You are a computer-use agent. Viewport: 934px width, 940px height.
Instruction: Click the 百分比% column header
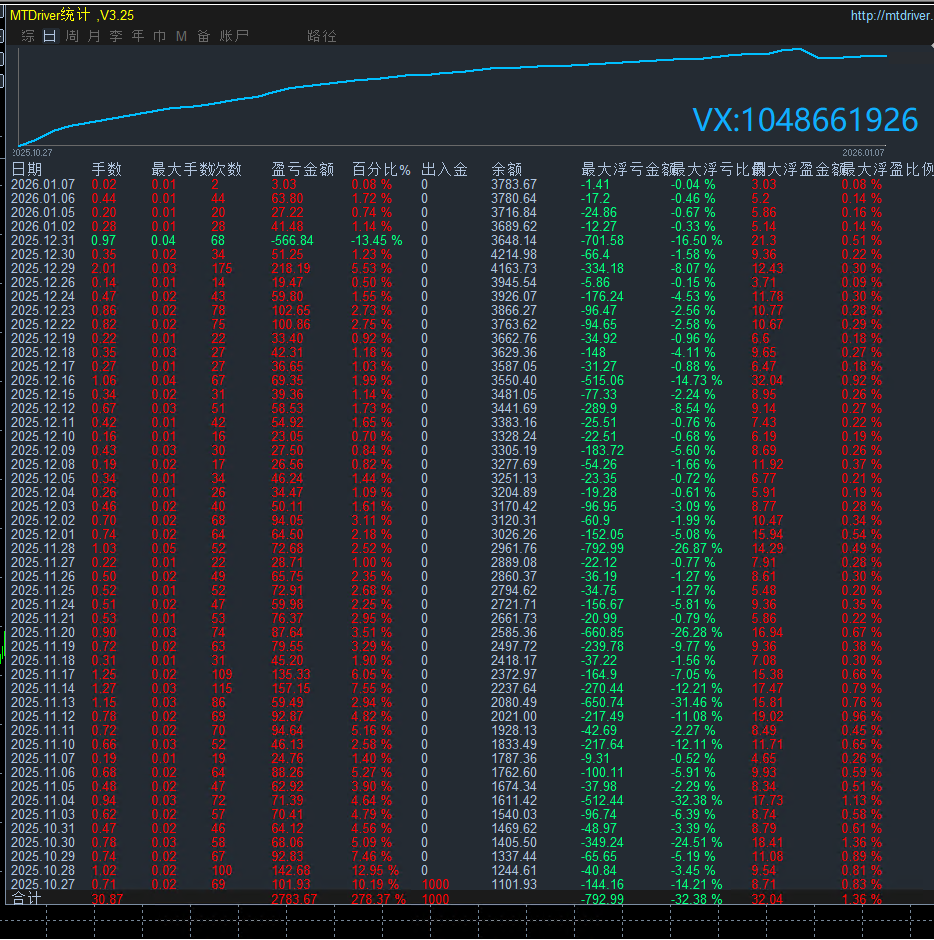(x=381, y=170)
